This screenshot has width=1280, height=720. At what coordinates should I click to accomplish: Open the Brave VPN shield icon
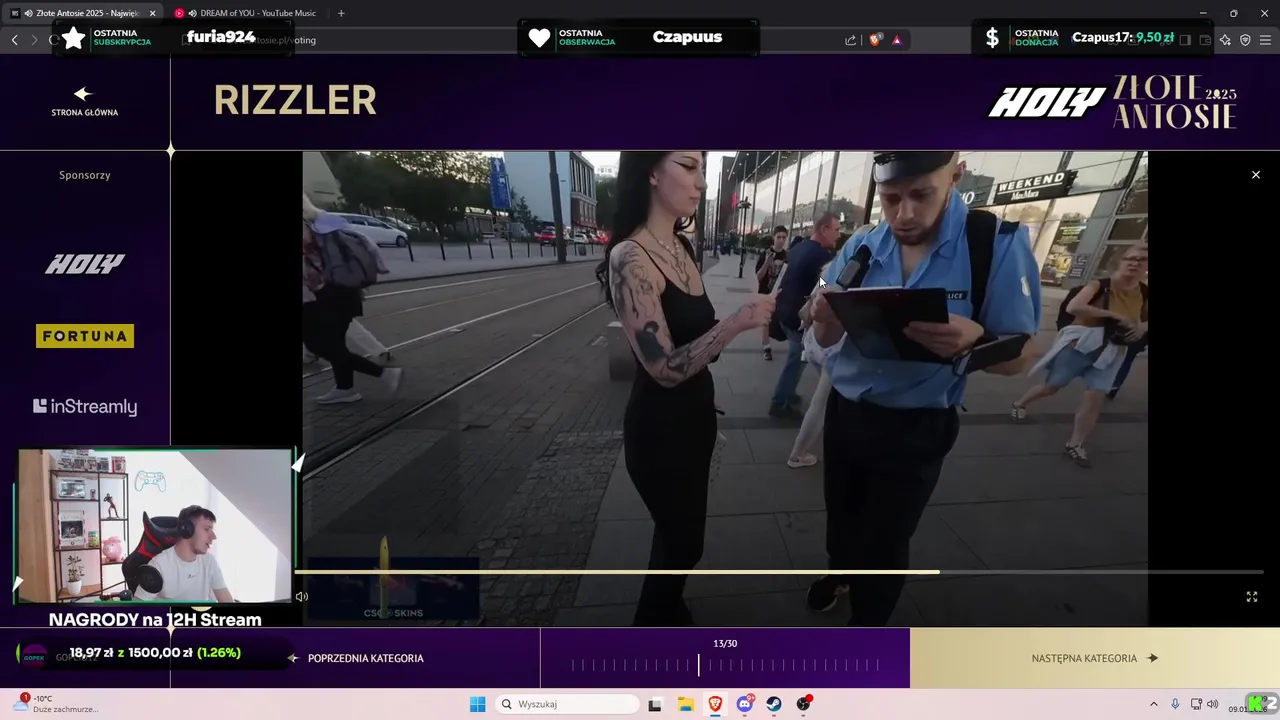[1245, 40]
